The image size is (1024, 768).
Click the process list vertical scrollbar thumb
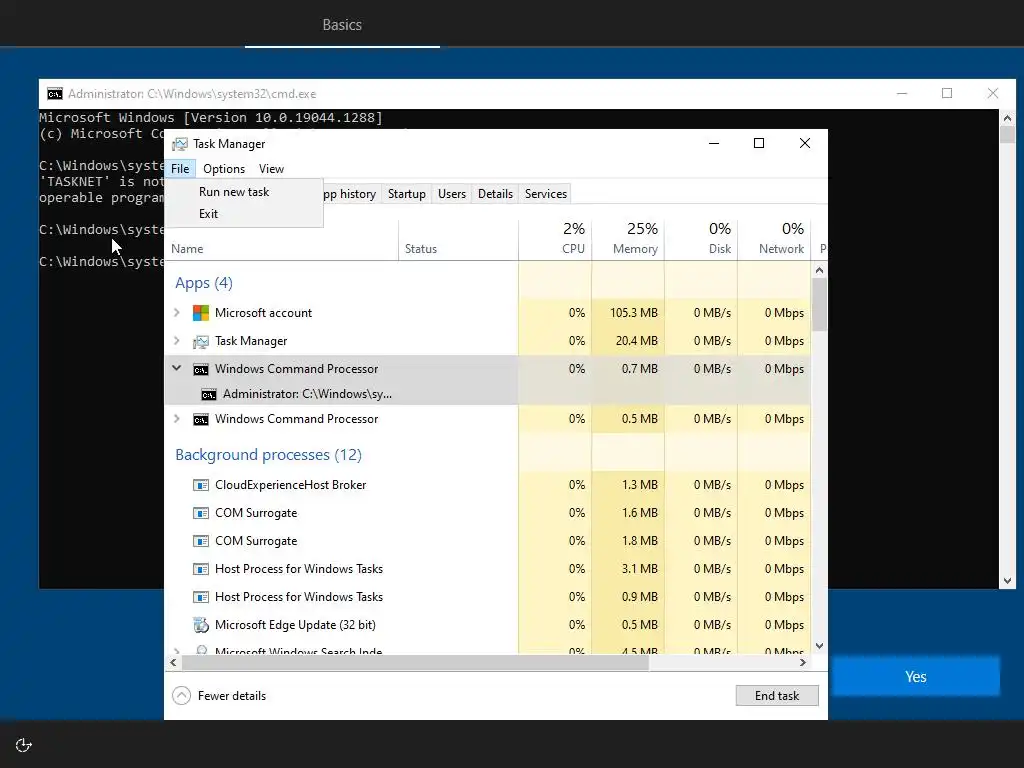click(x=820, y=304)
